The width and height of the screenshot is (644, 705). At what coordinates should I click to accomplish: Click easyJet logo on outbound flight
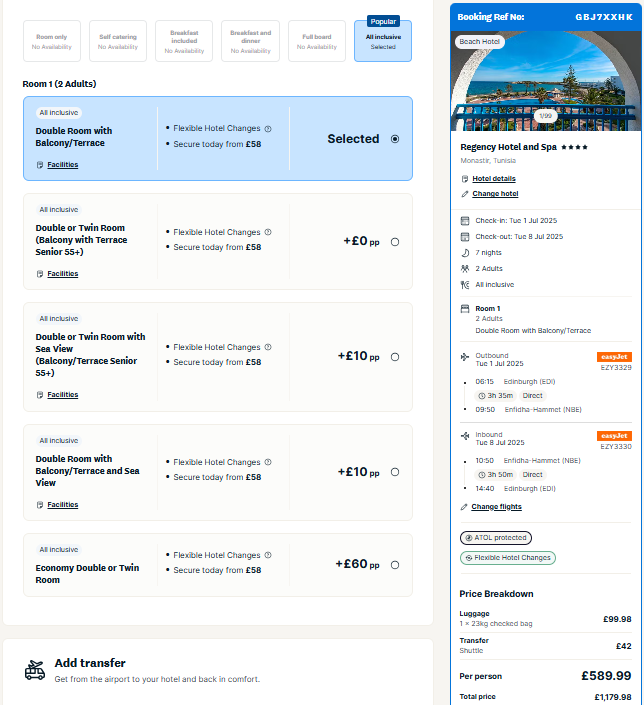(x=614, y=357)
